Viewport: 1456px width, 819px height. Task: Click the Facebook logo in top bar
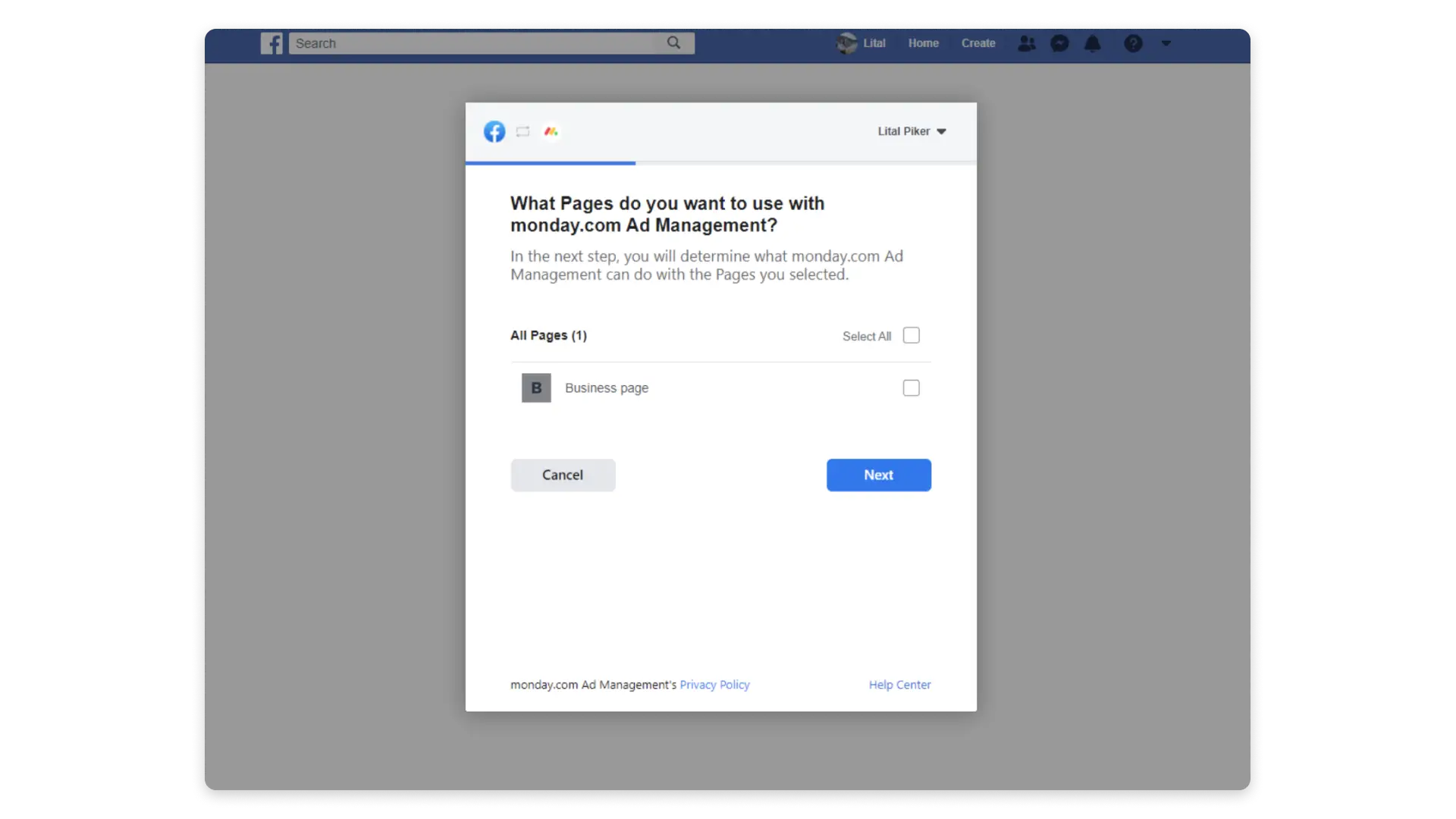[271, 43]
